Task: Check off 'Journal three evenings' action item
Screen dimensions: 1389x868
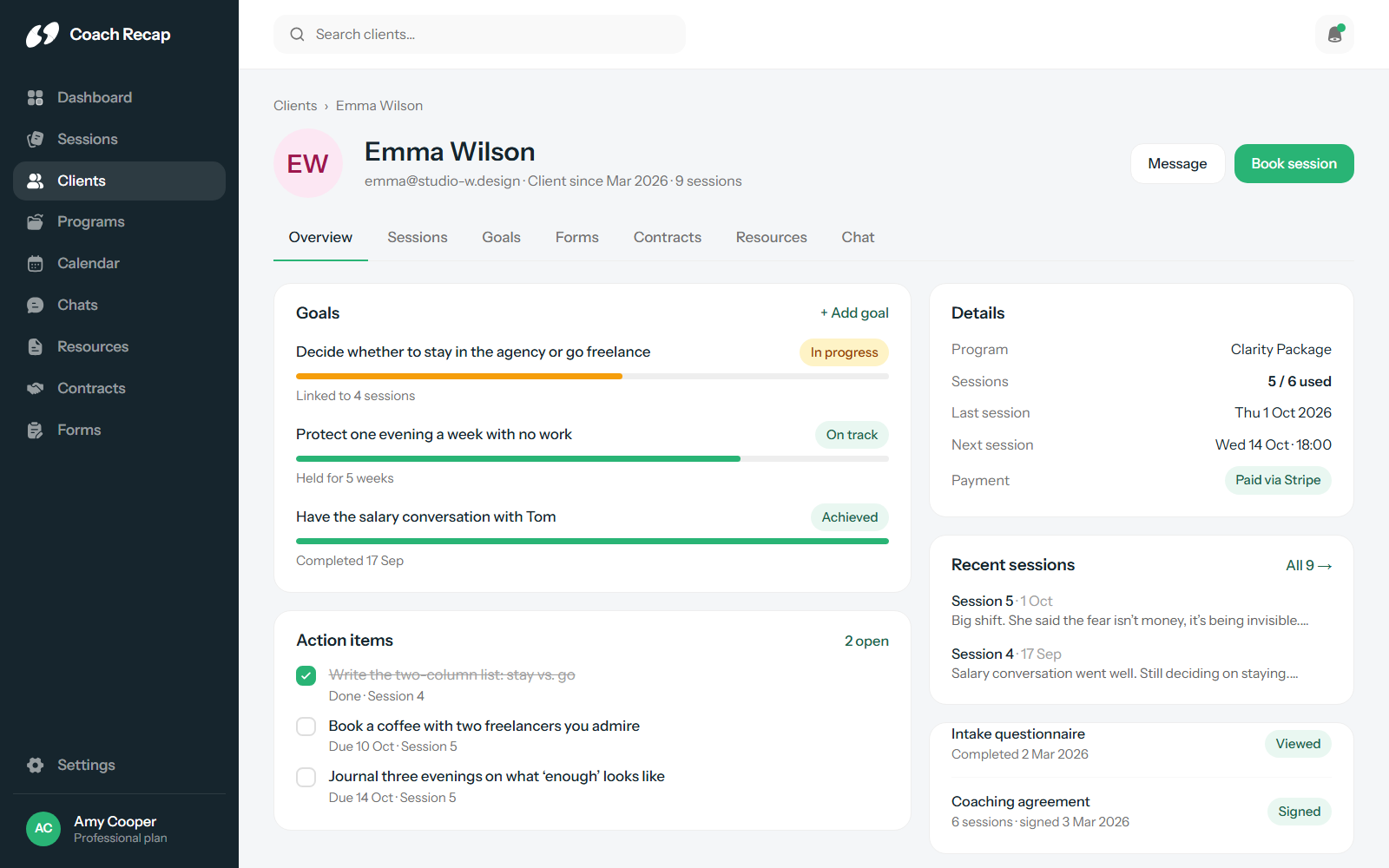Action: [306, 777]
